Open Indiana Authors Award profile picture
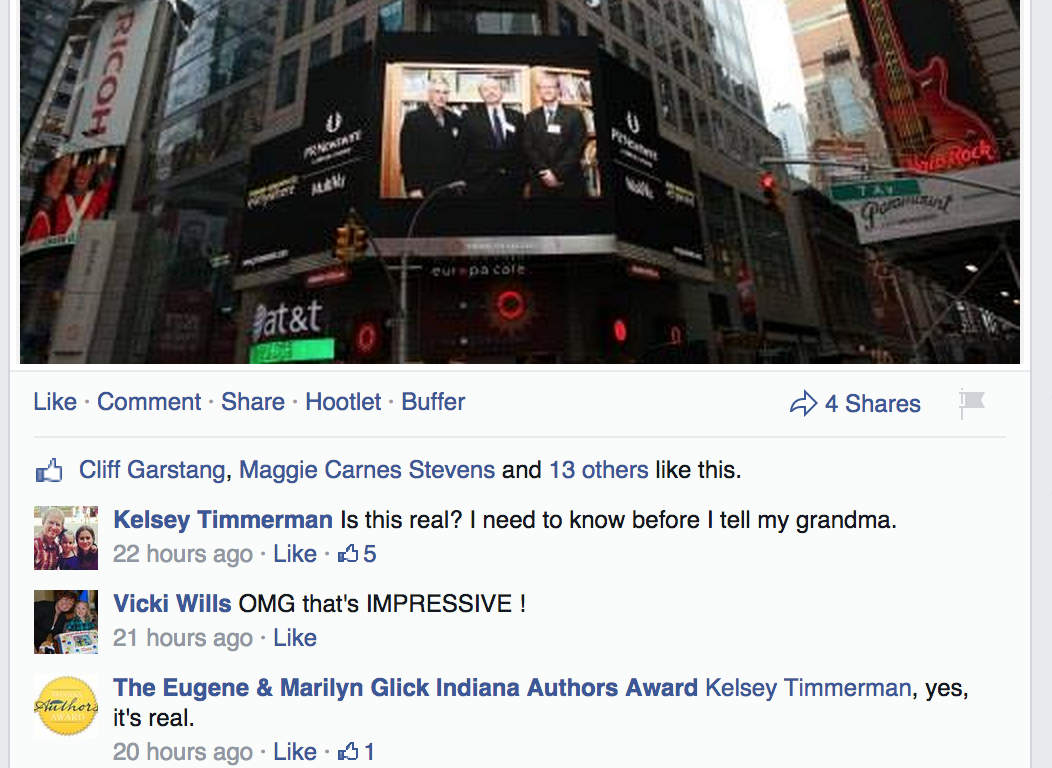1052x768 pixels. point(66,706)
